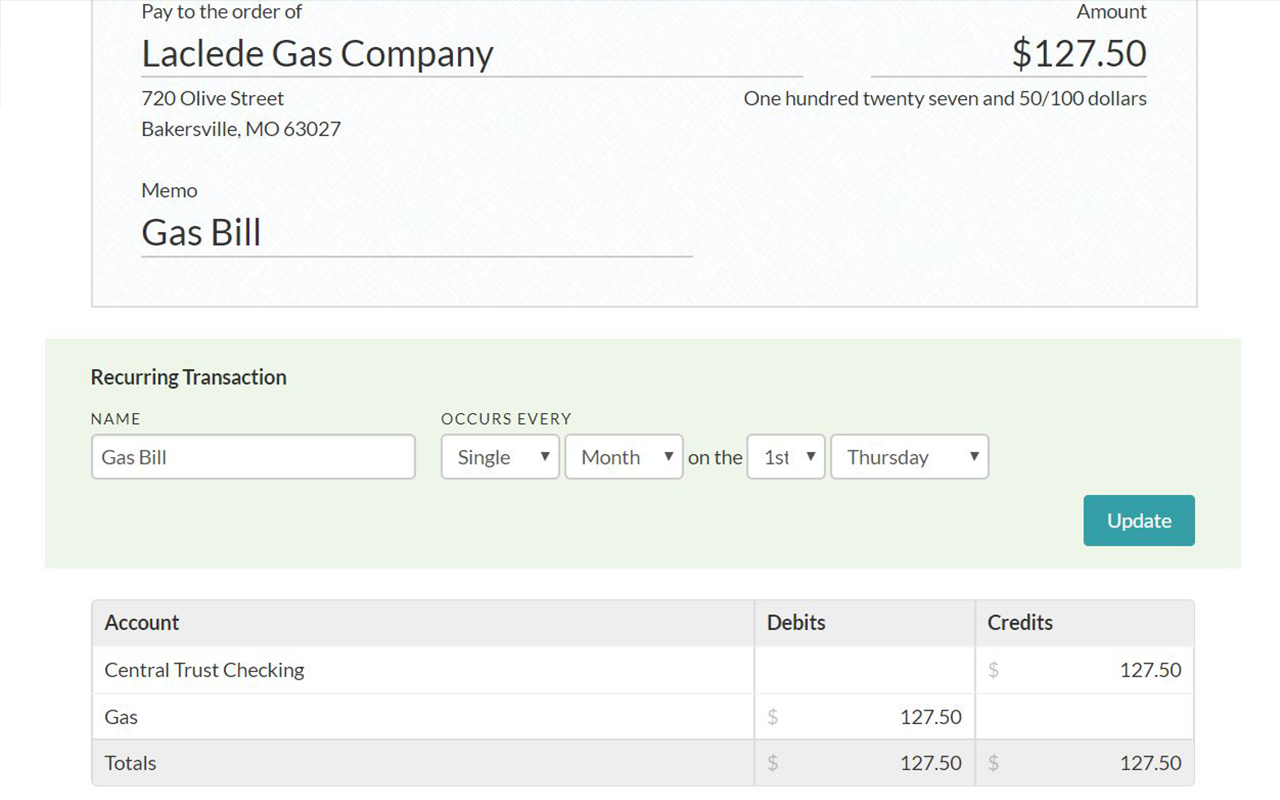Click the Gas Bill memo field

point(416,233)
